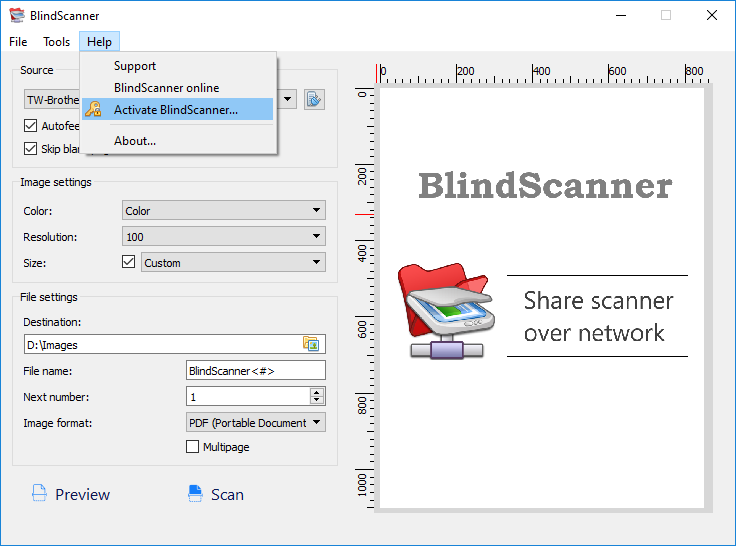The width and height of the screenshot is (736, 546).
Task: Expand the Source scanner dropdown arrow
Action: coord(287,99)
